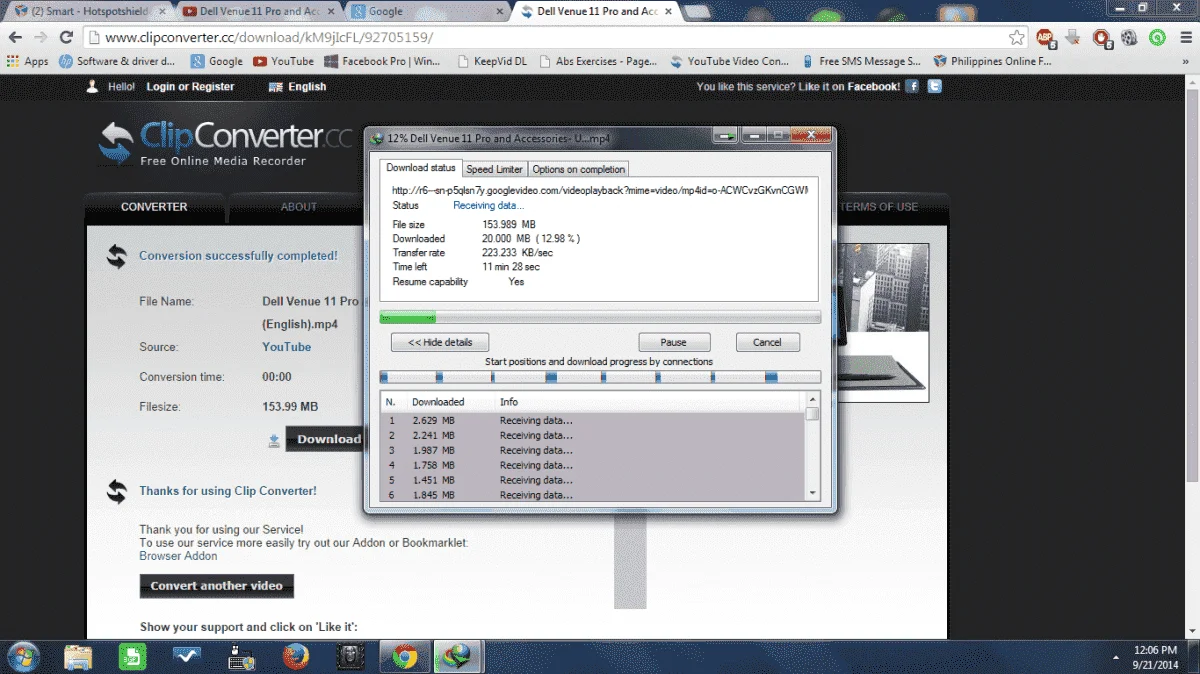Open the Philippines Online bookmark
The image size is (1200, 674).
(992, 61)
